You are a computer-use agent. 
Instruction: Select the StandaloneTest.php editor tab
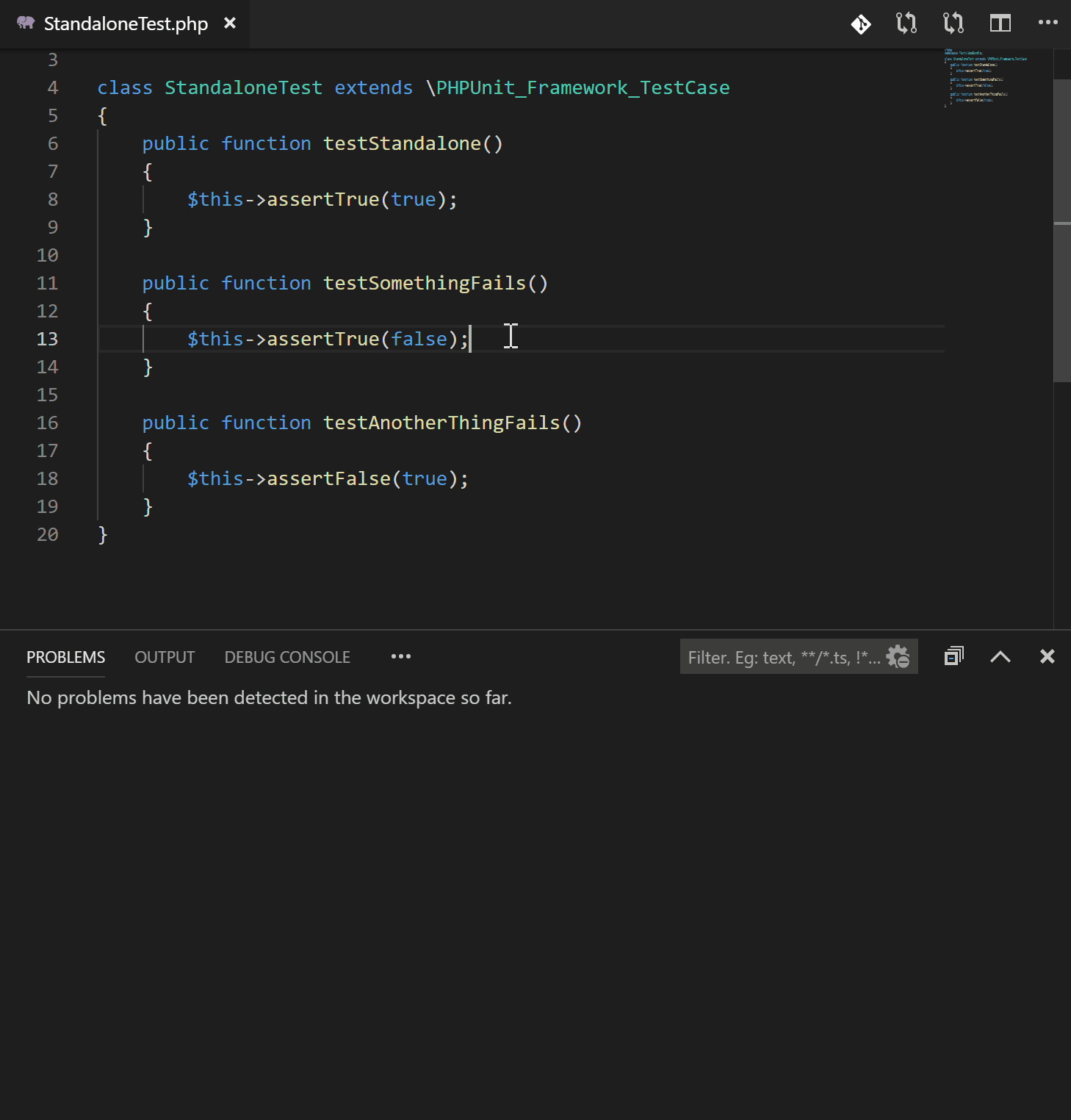click(125, 24)
